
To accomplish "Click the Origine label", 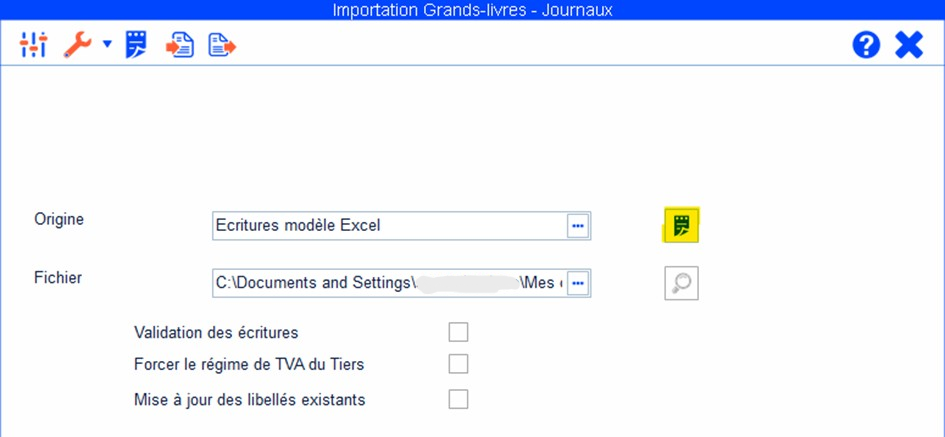I will pos(59,220).
